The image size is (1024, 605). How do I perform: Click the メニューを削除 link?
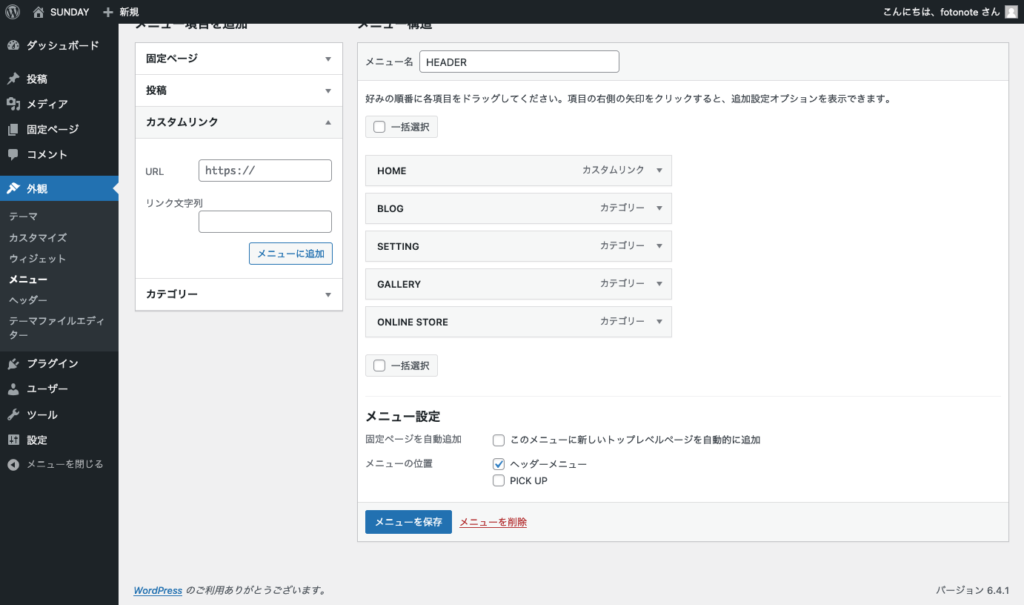coord(492,522)
